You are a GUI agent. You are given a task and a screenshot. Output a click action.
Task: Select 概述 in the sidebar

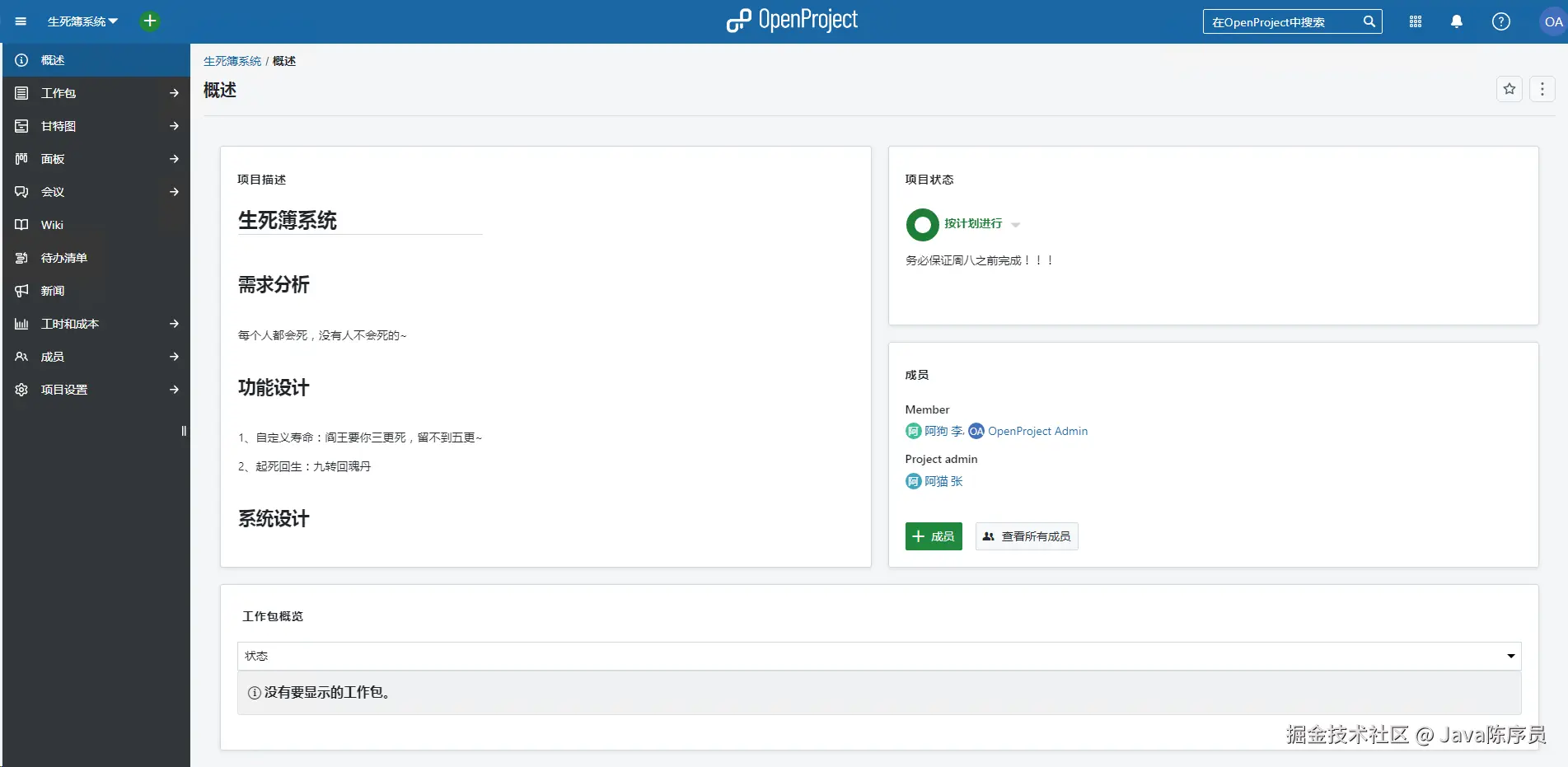click(x=96, y=60)
